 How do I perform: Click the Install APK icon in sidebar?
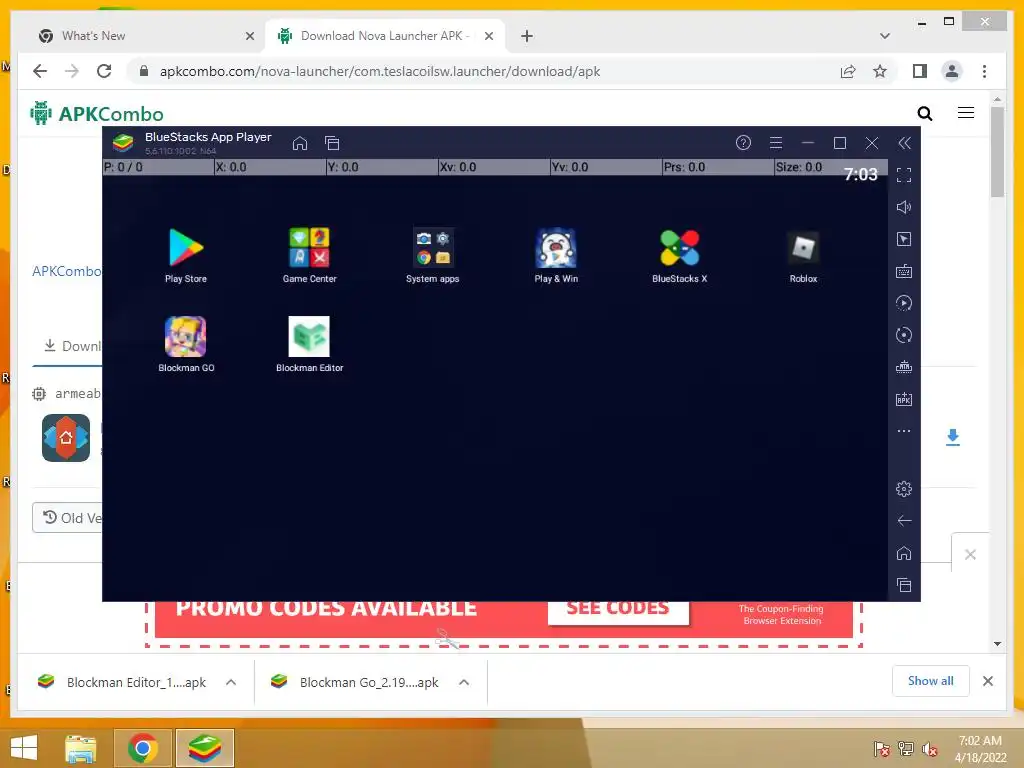coord(904,399)
